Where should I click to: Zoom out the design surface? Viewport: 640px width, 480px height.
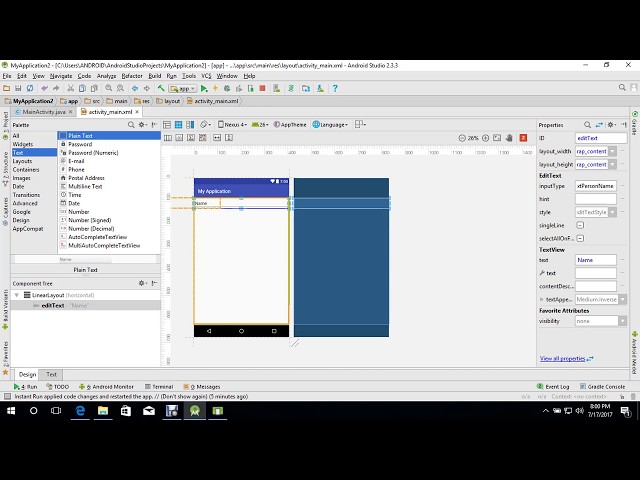coord(462,138)
